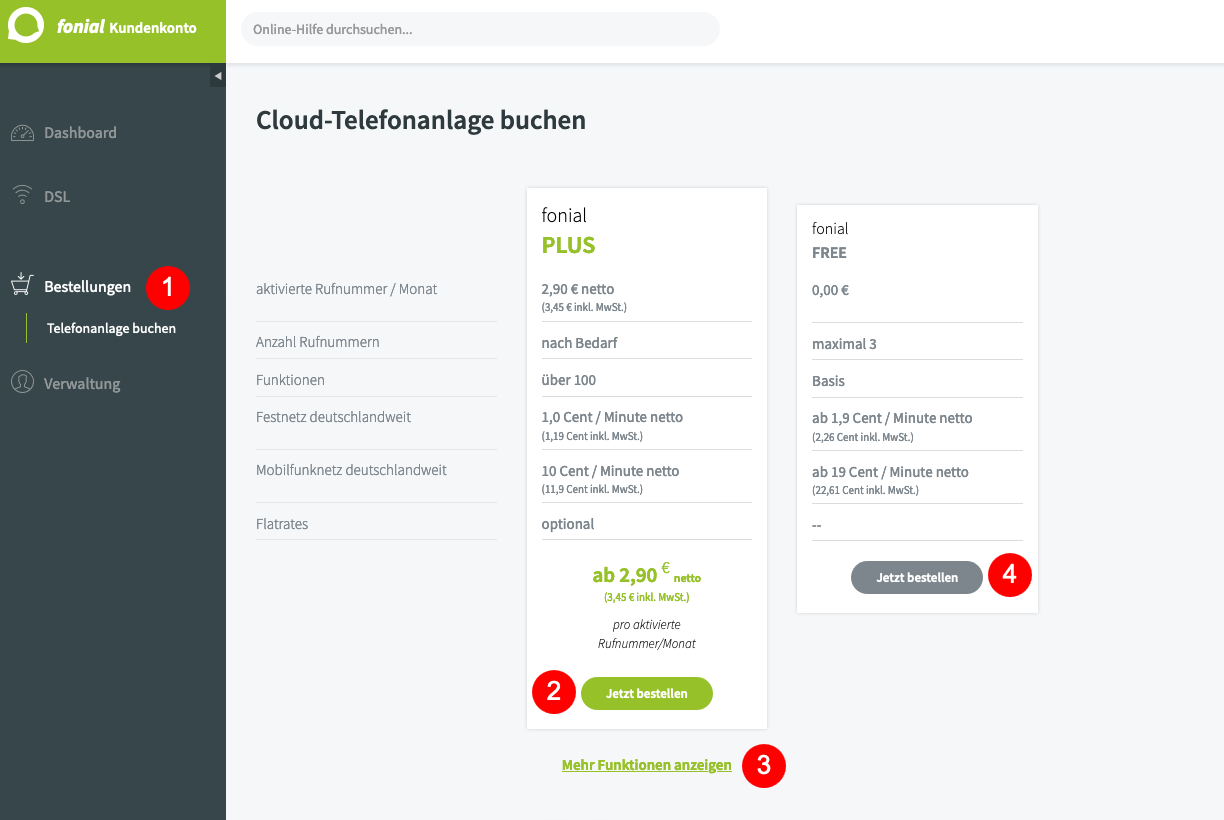This screenshot has height=820, width=1224.
Task: Click the 'Flatrates' row label
Action: click(x=282, y=523)
